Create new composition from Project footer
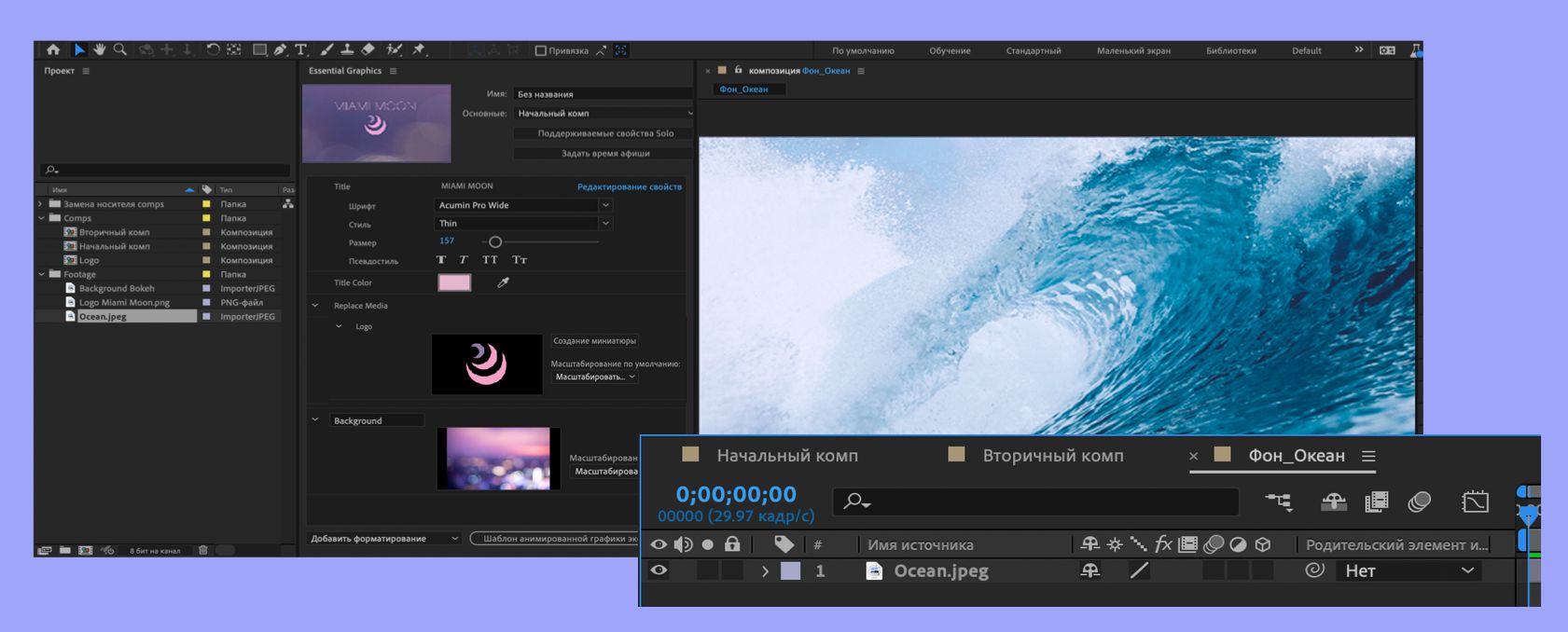Image resolution: width=1568 pixels, height=632 pixels. tap(85, 550)
